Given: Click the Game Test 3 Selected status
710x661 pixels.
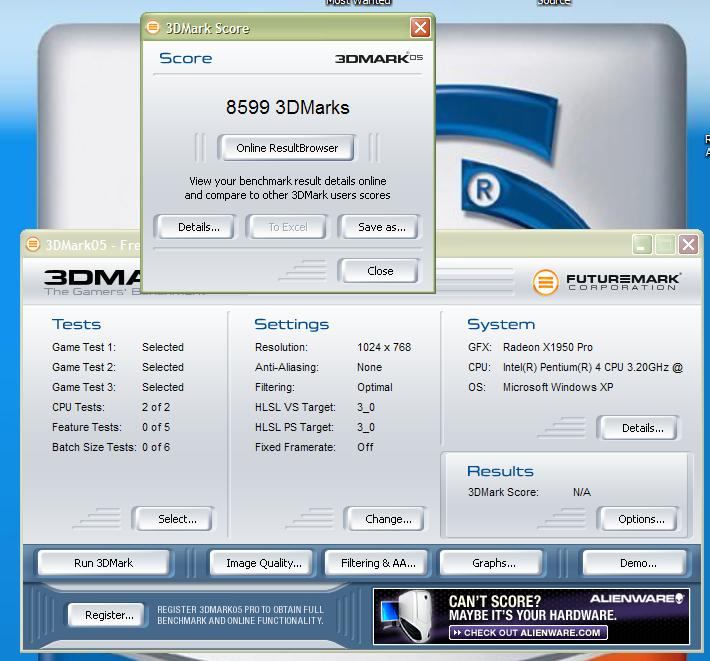Looking at the screenshot, I should coord(163,387).
